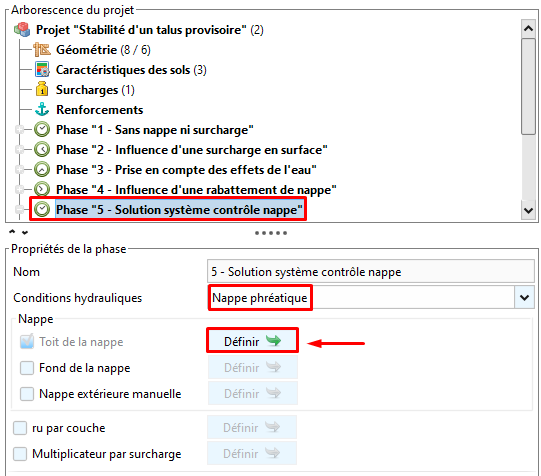Open Caractéristiques des sols icon
The height and width of the screenshot is (476, 541).
pyautogui.click(x=42, y=70)
